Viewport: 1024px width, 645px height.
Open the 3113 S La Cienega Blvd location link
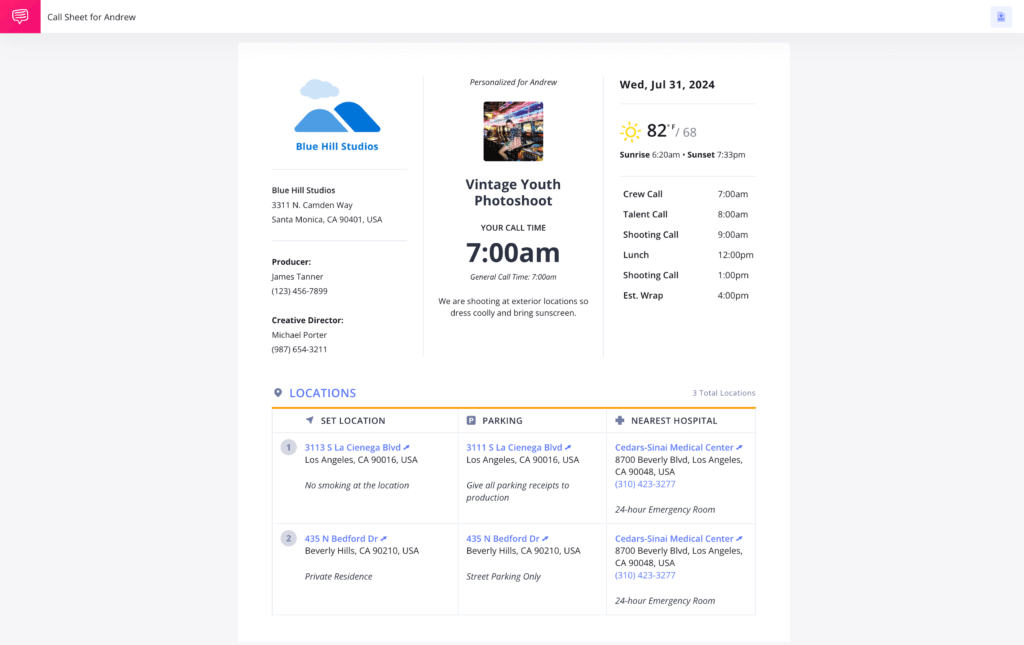352,447
